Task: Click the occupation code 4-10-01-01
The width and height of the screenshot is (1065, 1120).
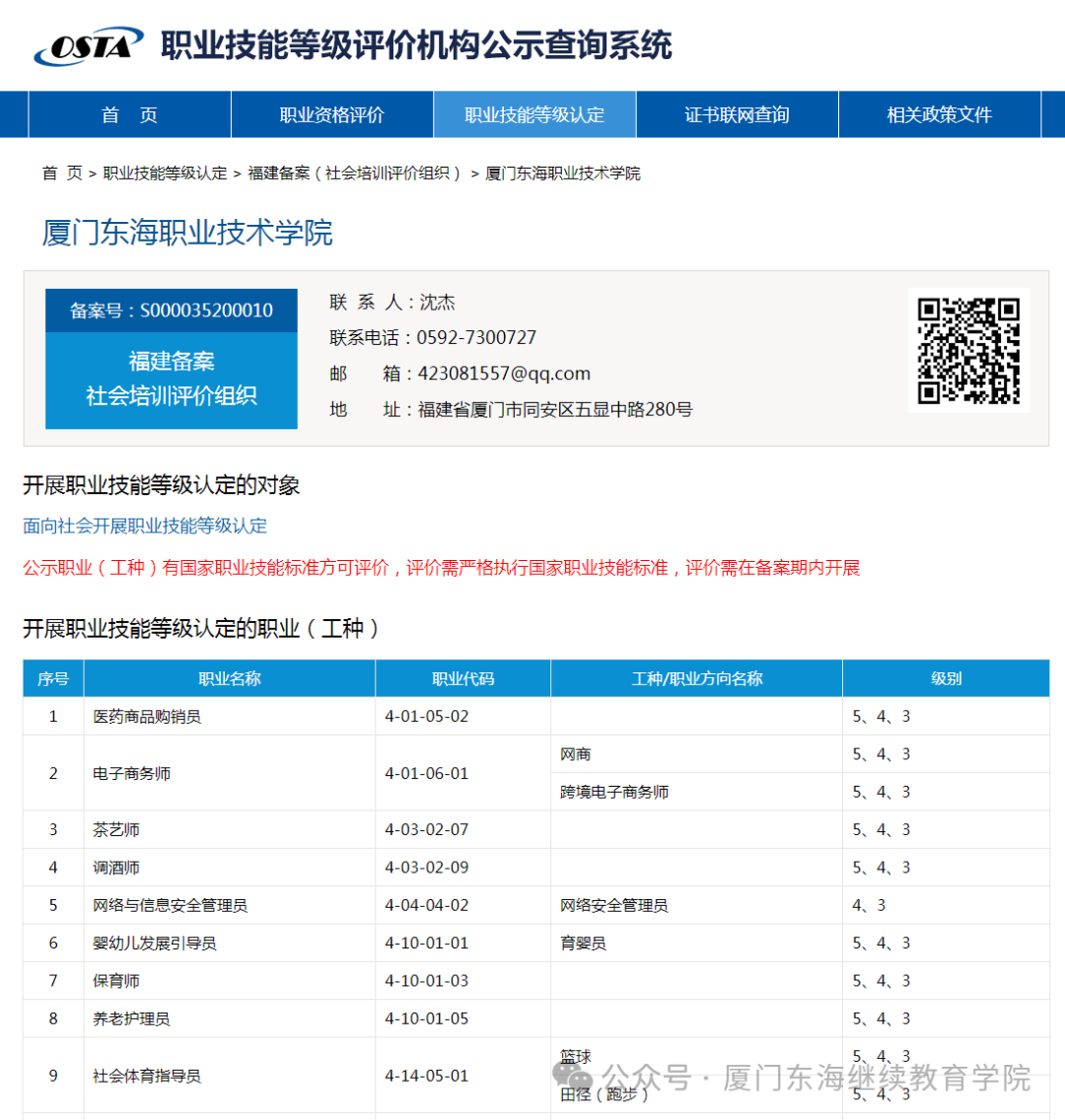Action: pos(426,944)
